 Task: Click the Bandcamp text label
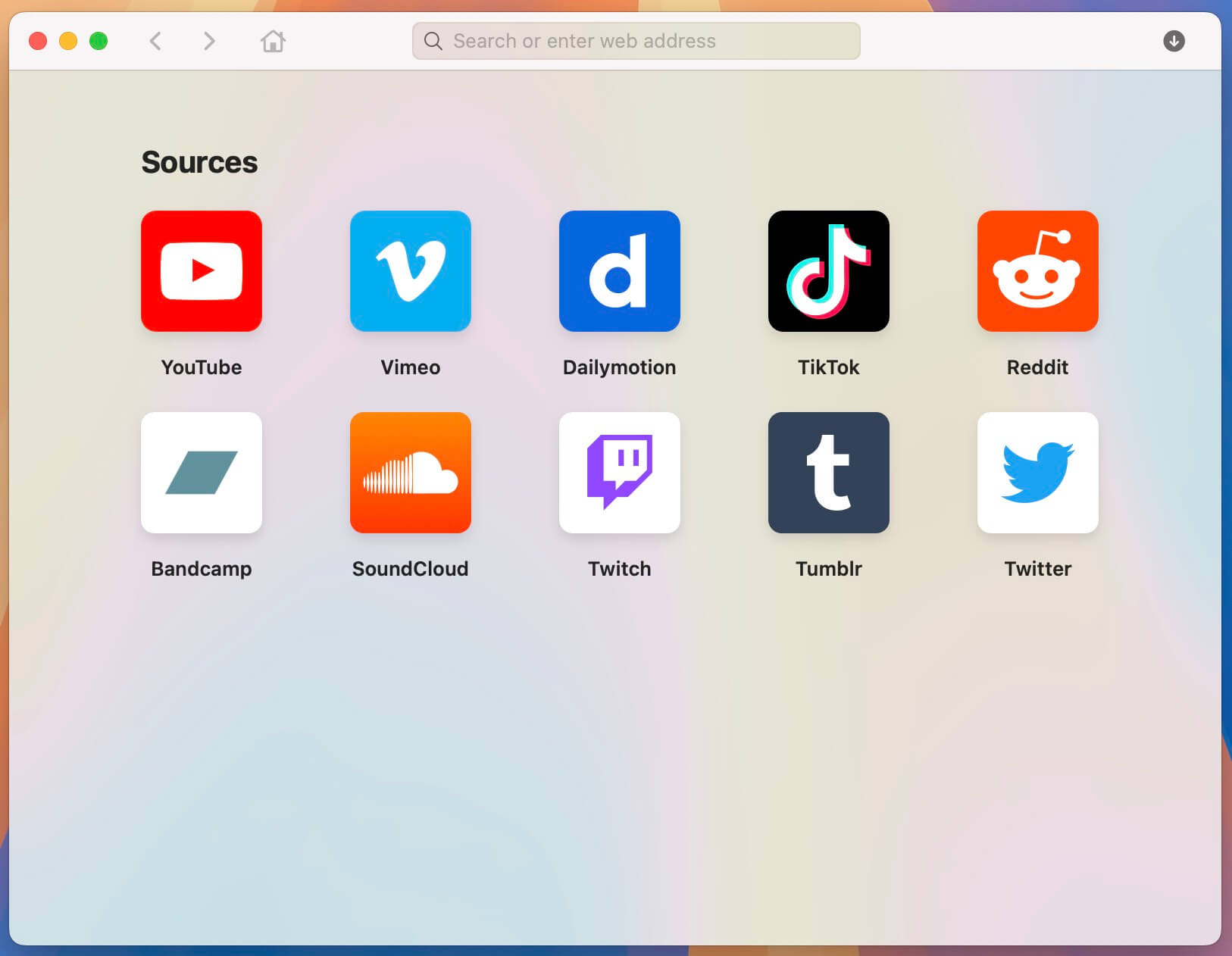202,569
